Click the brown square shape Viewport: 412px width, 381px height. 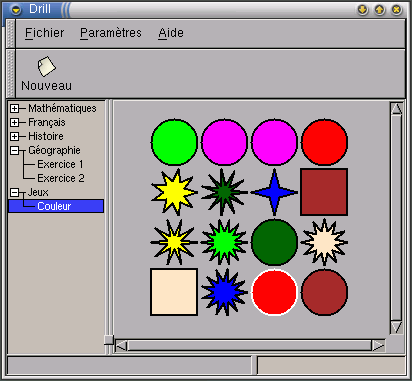tap(324, 192)
